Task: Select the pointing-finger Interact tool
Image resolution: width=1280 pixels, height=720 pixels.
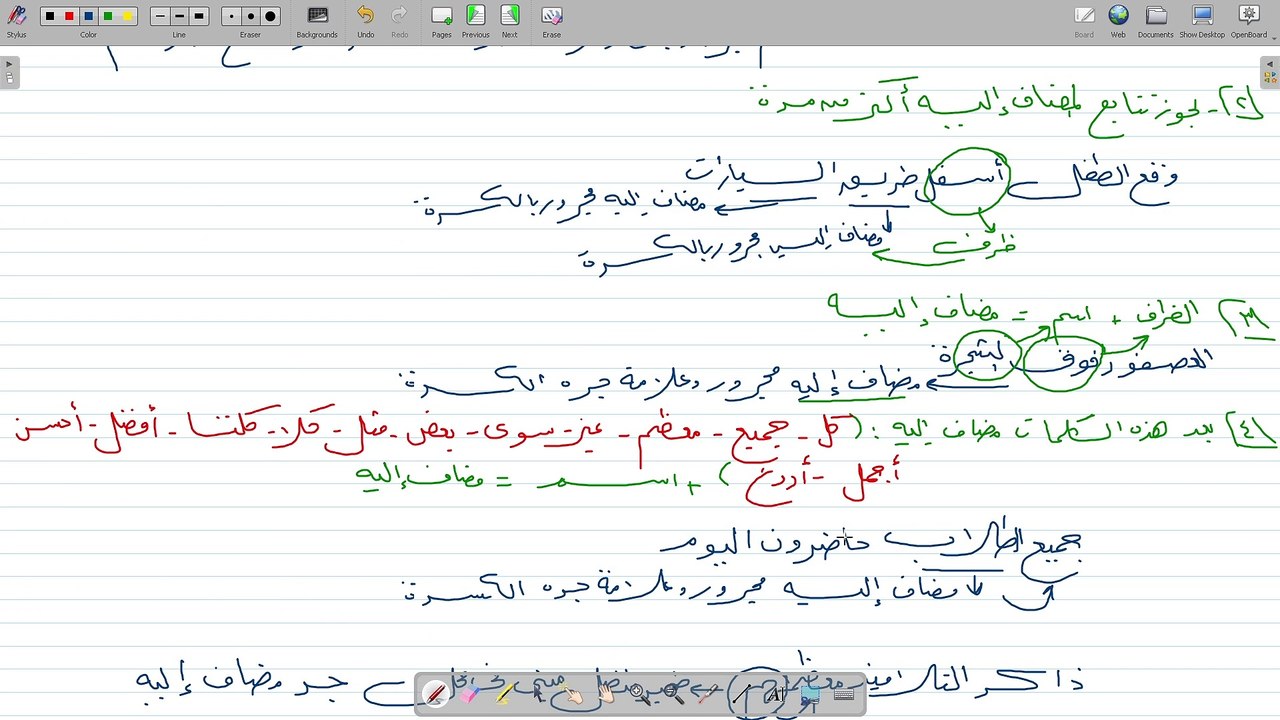Action: click(x=571, y=694)
